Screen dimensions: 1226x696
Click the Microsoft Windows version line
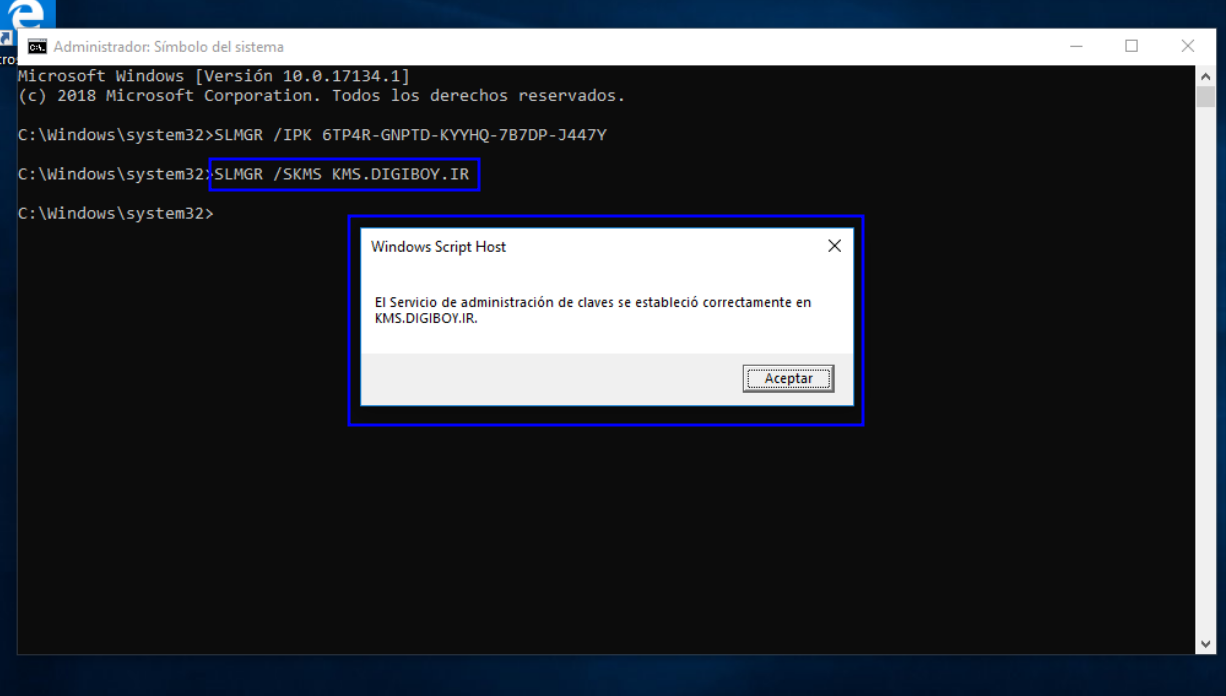[214, 76]
